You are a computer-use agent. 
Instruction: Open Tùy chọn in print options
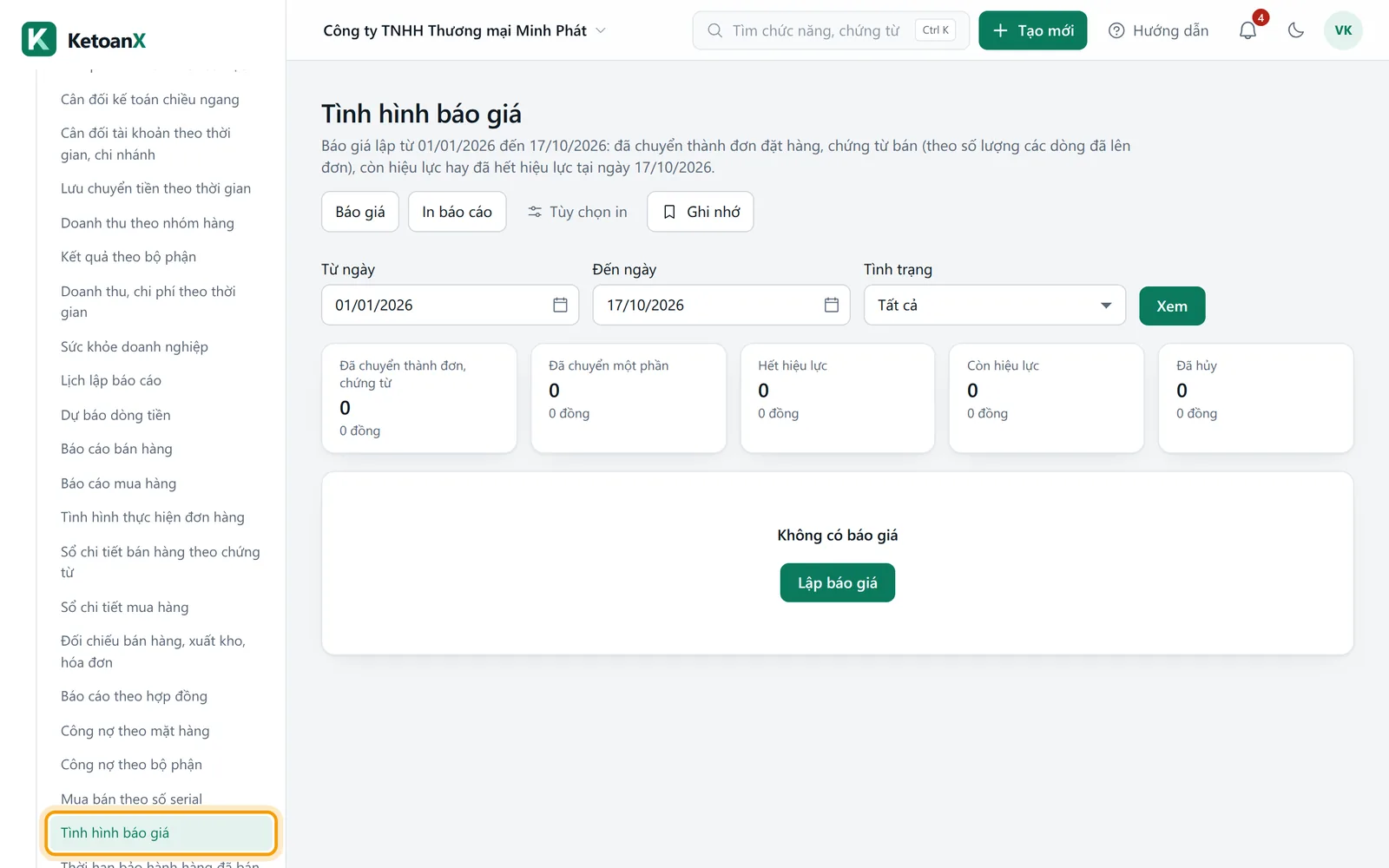click(577, 212)
